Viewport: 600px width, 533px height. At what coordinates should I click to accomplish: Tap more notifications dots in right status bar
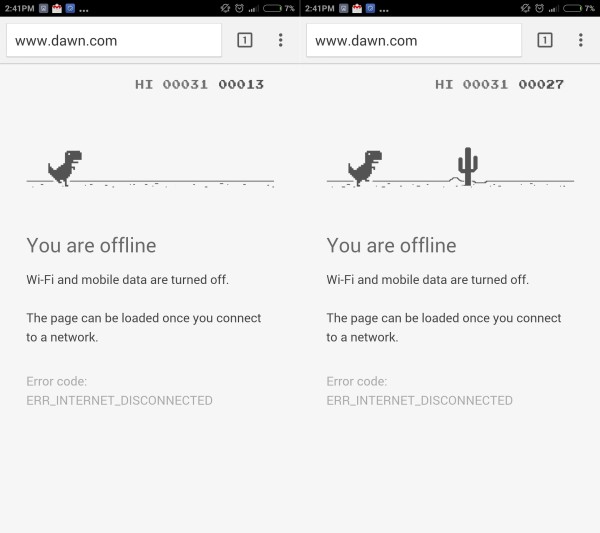383,11
